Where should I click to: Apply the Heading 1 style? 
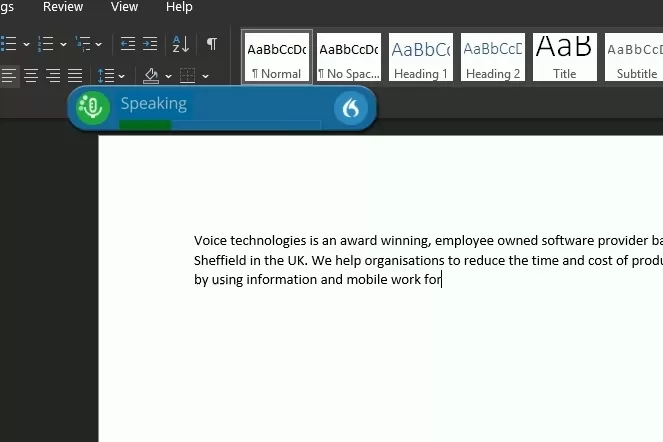[x=421, y=57]
